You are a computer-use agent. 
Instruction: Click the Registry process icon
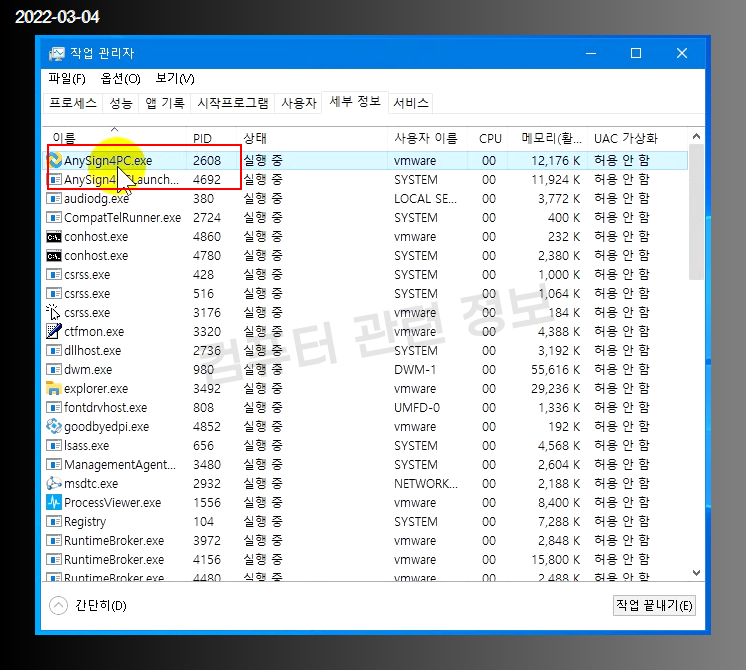click(54, 522)
